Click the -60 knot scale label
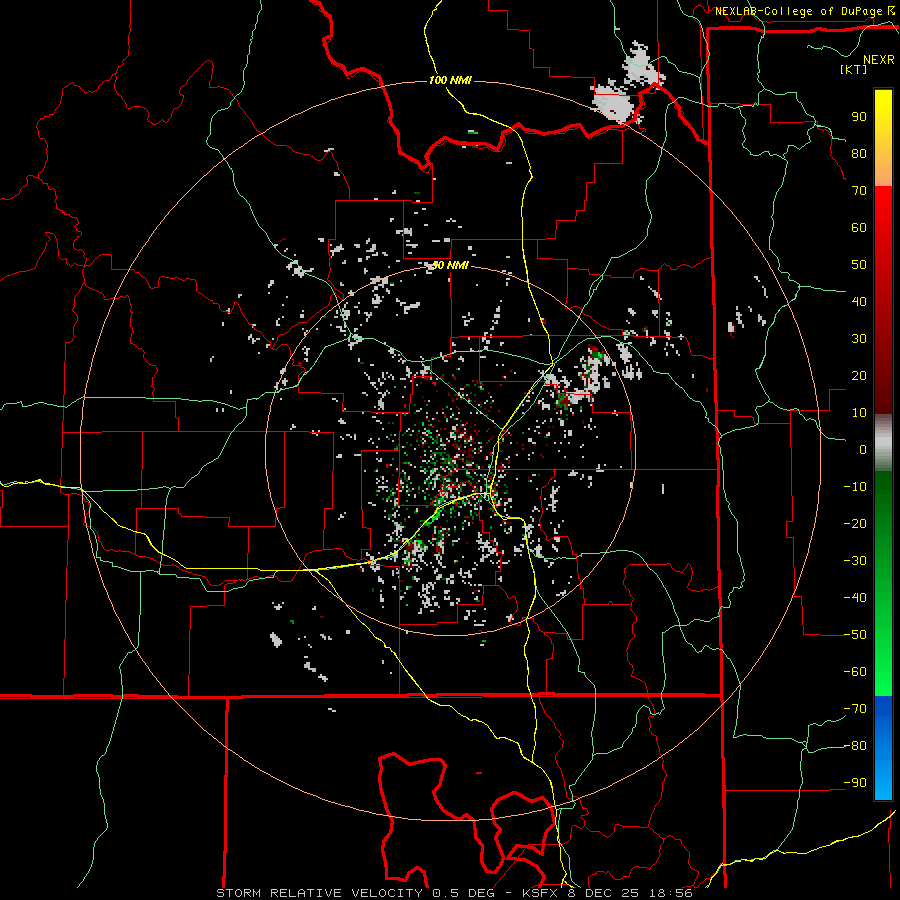This screenshot has width=900, height=900. point(855,672)
